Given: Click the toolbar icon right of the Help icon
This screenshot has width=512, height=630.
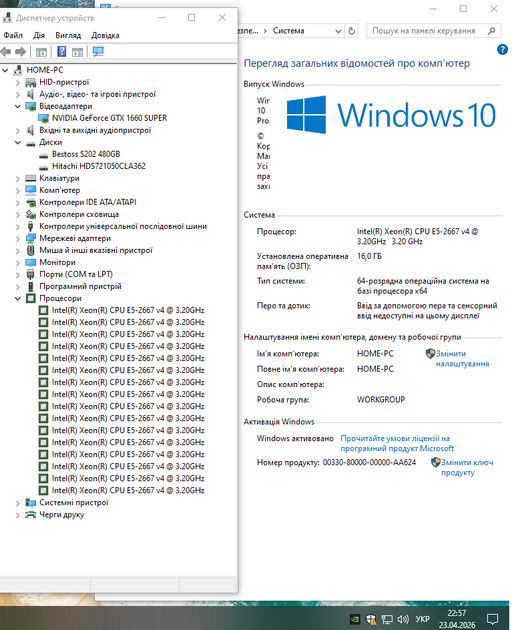Looking at the screenshot, I should click(x=77, y=51).
